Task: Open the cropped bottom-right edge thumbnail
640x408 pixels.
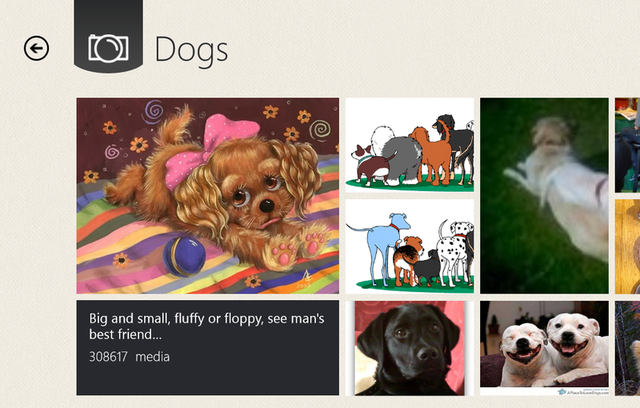Action: click(627, 348)
